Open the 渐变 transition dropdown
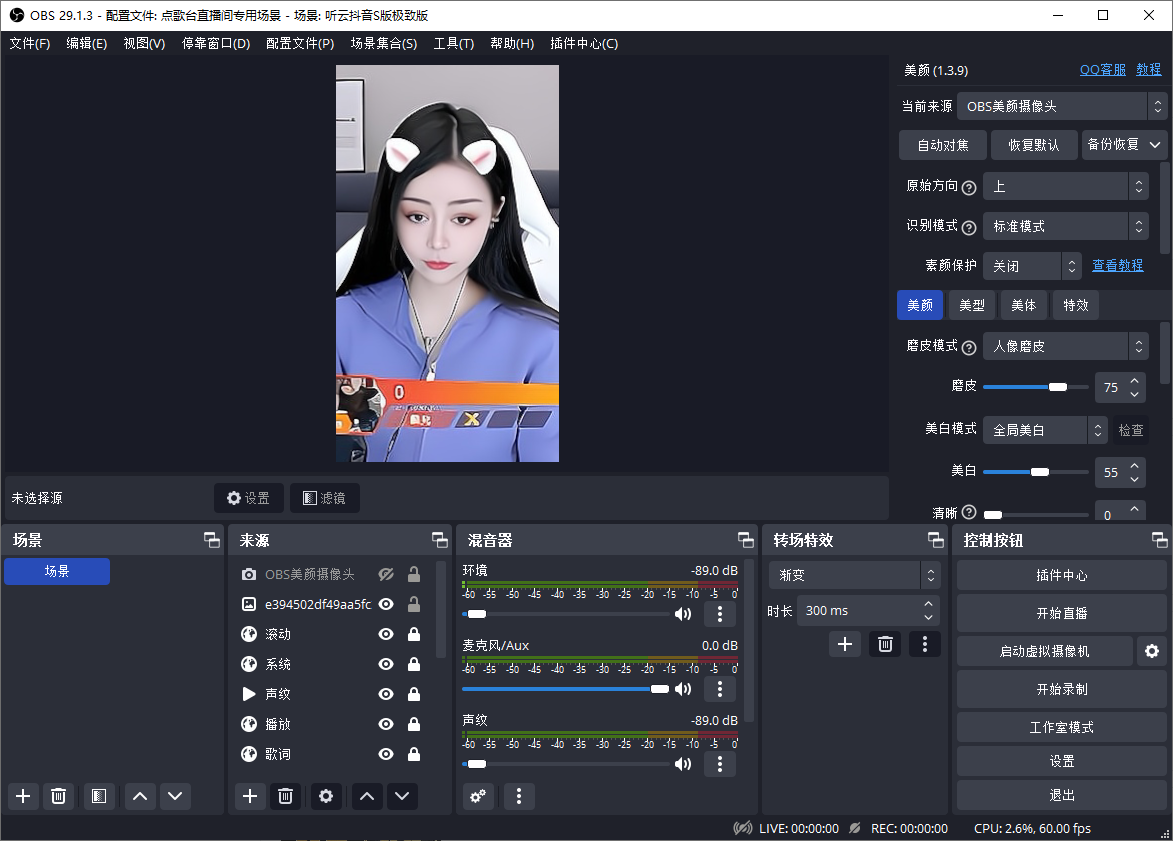Screen dimensions: 1173x841 [854, 575]
